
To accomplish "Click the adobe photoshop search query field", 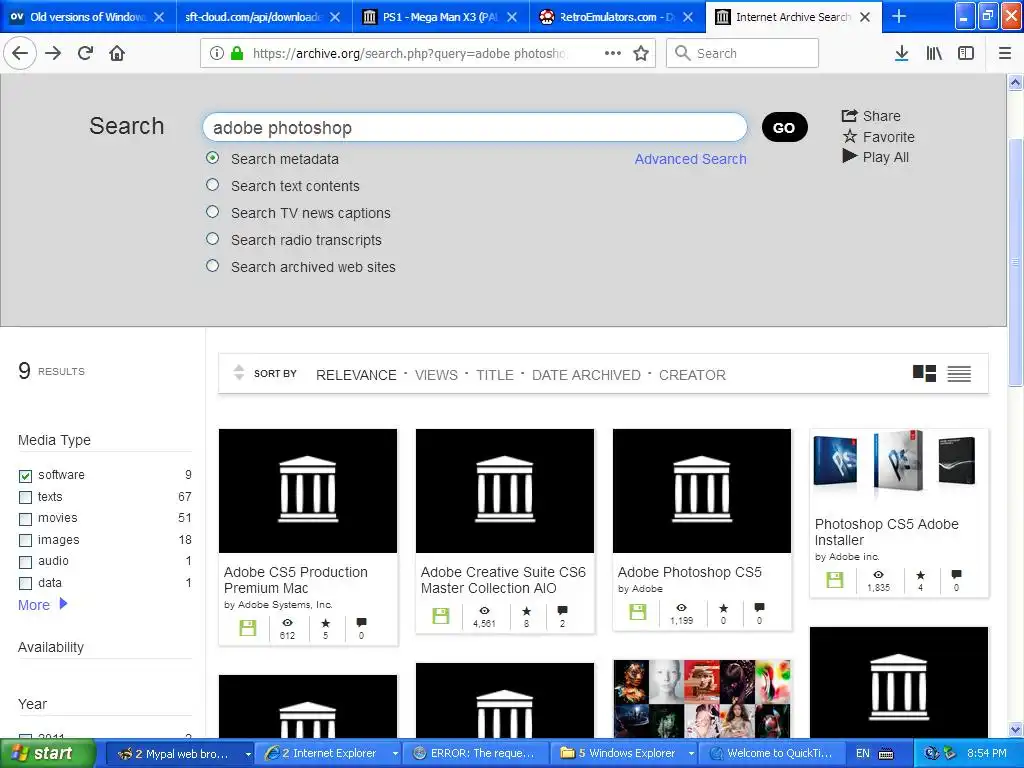I will click(475, 127).
